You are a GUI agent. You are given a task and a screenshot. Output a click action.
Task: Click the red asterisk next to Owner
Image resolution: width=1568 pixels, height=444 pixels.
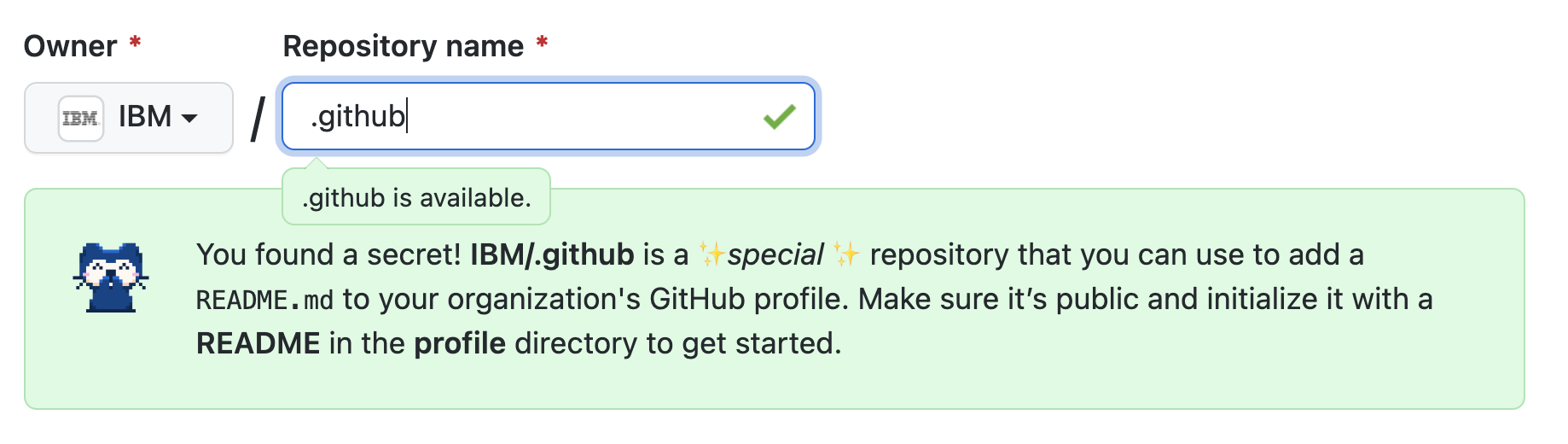tap(135, 42)
